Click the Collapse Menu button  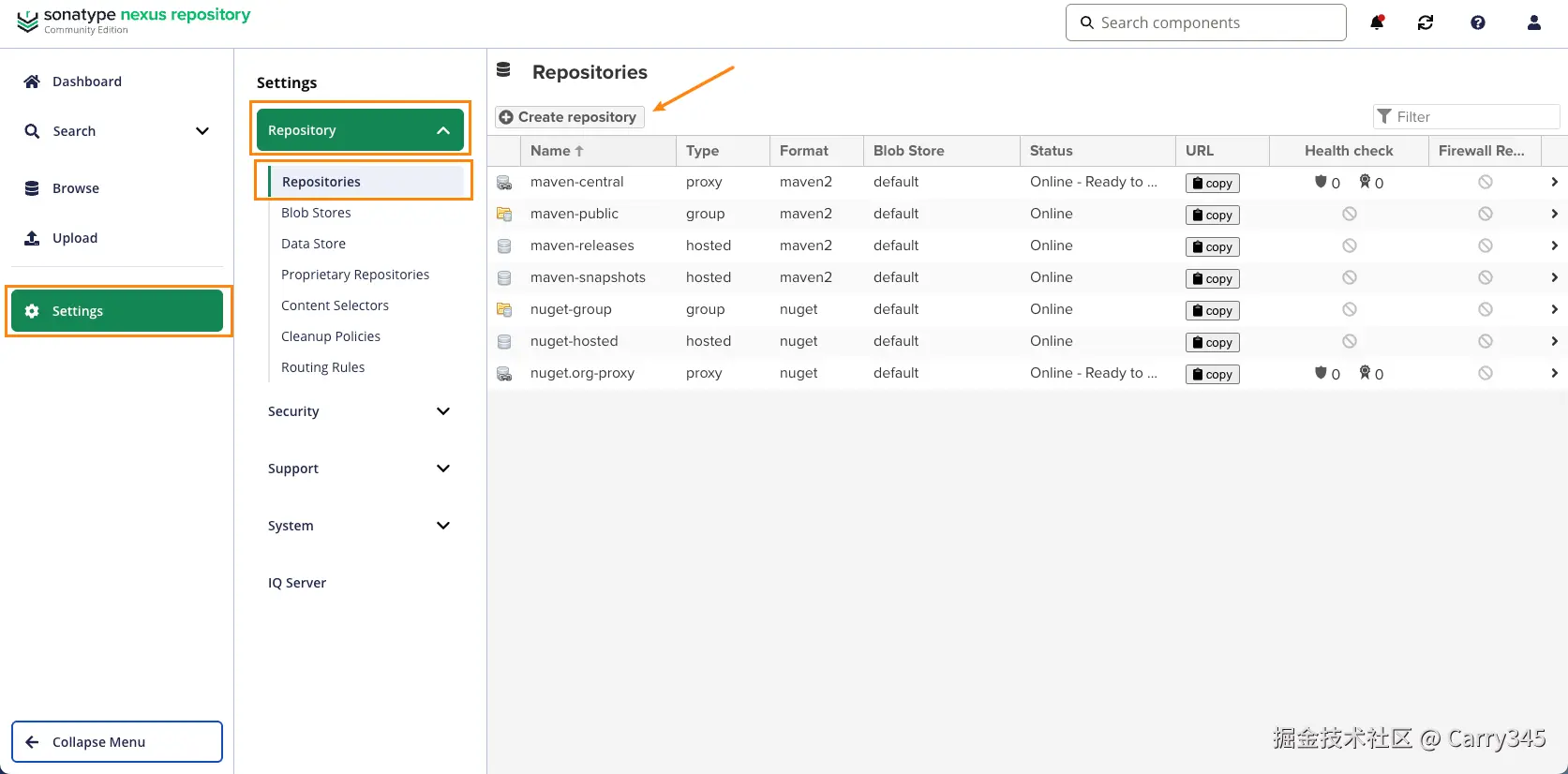(117, 742)
